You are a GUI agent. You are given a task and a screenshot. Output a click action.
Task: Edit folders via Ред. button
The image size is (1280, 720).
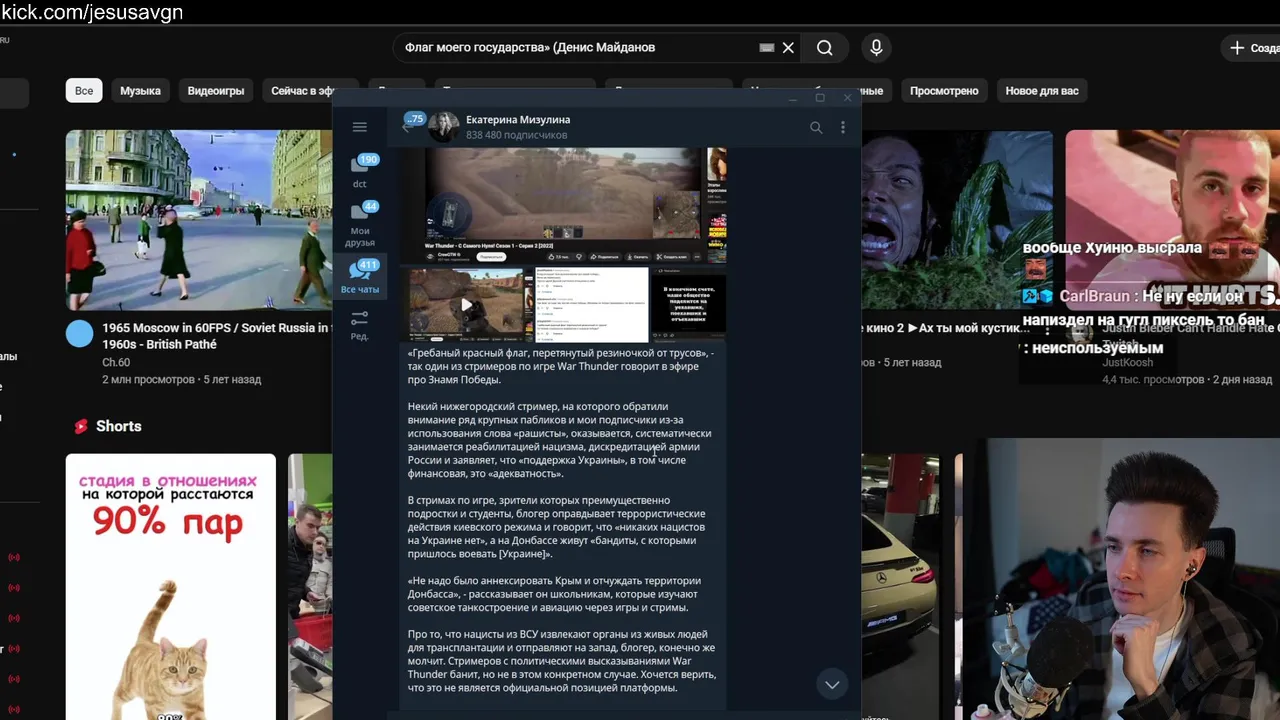click(x=360, y=324)
